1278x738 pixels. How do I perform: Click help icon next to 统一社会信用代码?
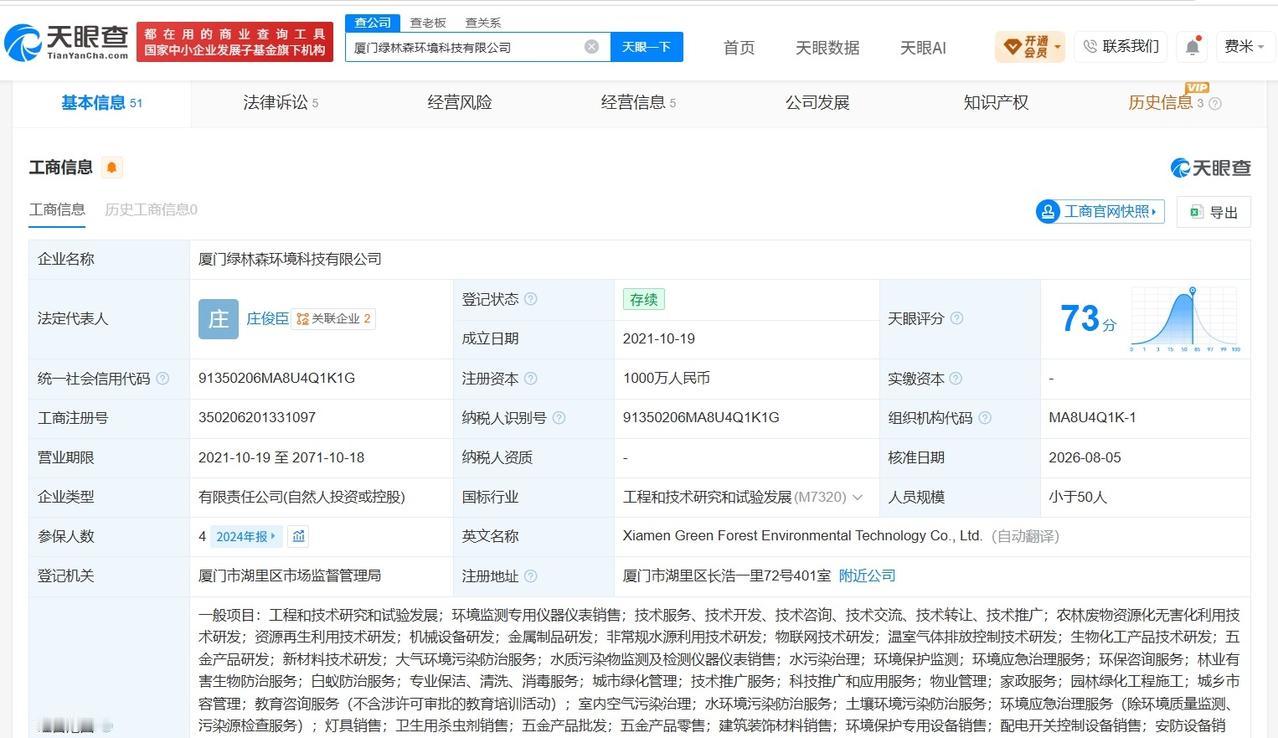(163, 379)
